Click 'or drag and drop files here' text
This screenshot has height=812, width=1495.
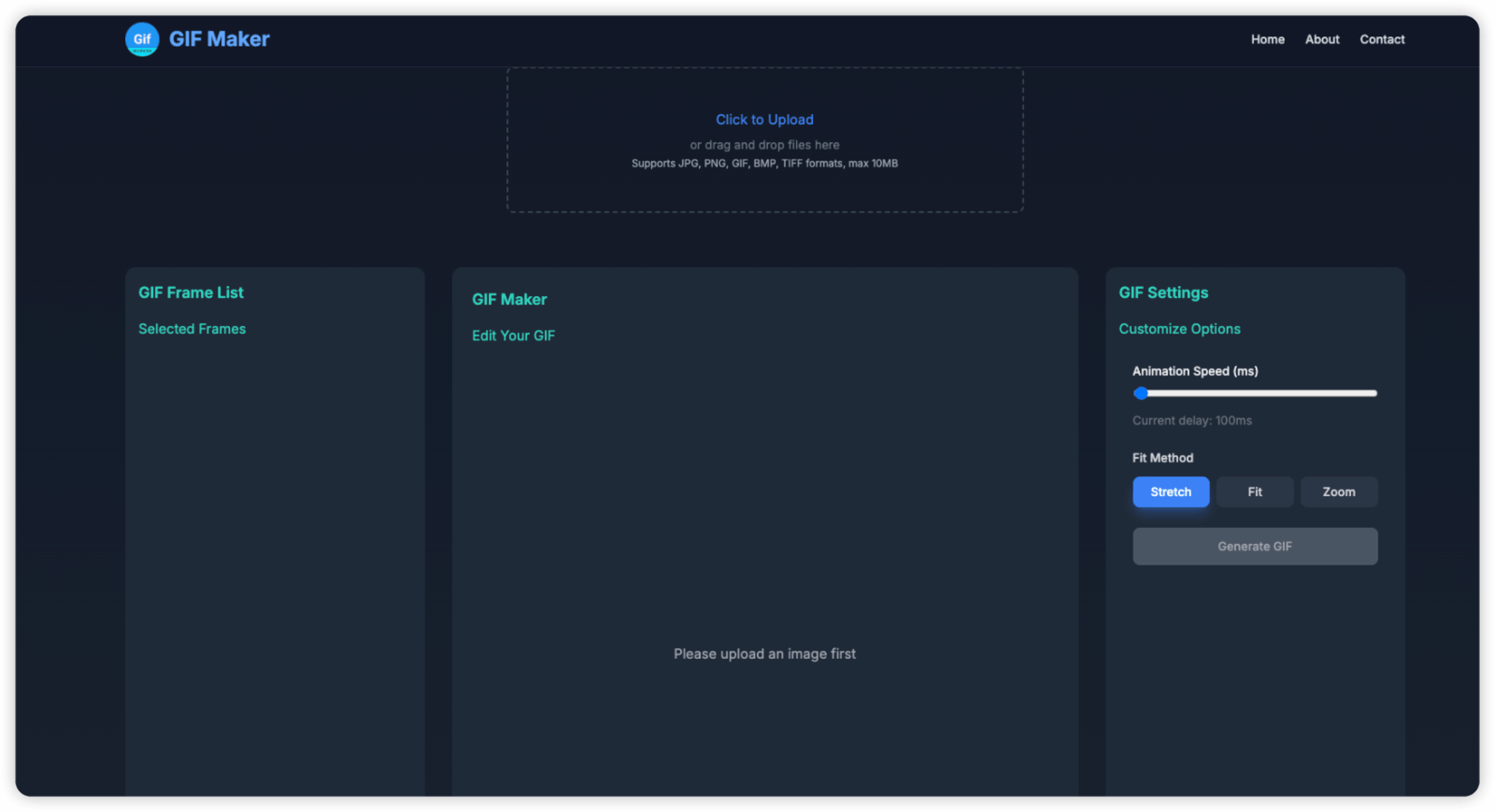(x=764, y=145)
